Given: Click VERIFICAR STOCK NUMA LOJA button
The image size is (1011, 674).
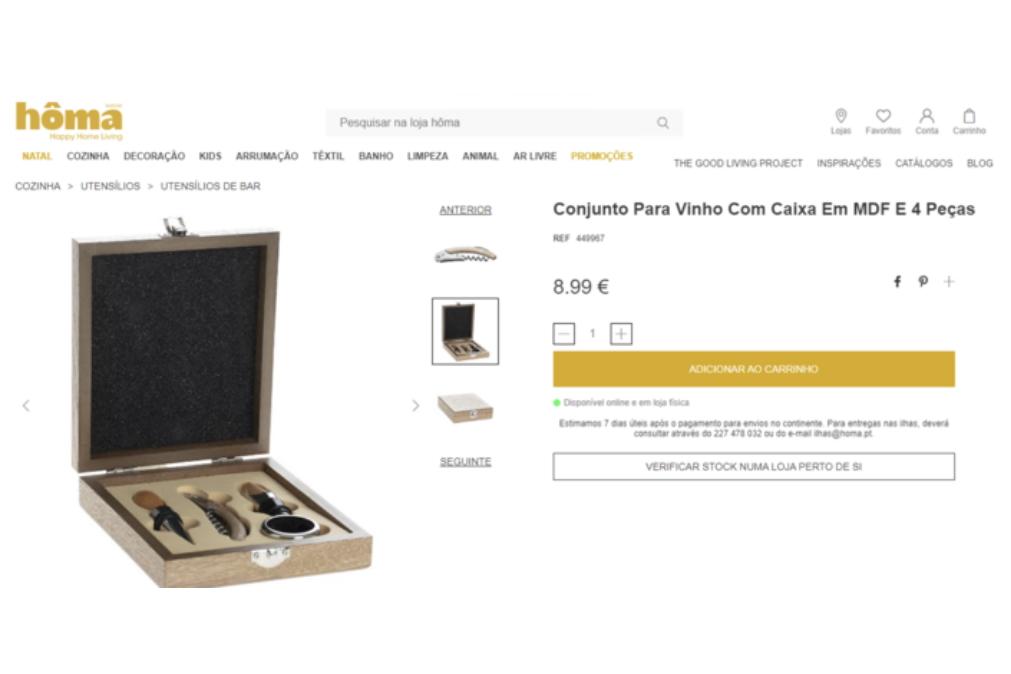Looking at the screenshot, I should pyautogui.click(x=754, y=466).
